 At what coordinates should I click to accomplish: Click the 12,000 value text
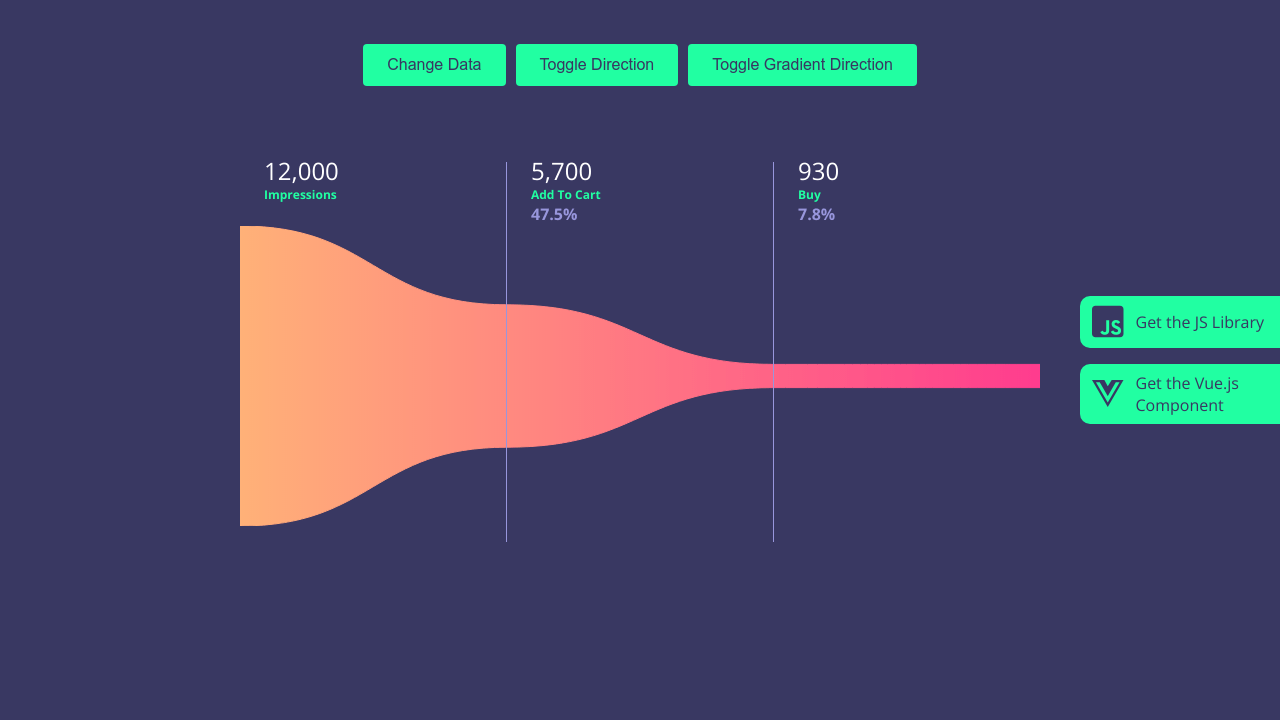(300, 171)
